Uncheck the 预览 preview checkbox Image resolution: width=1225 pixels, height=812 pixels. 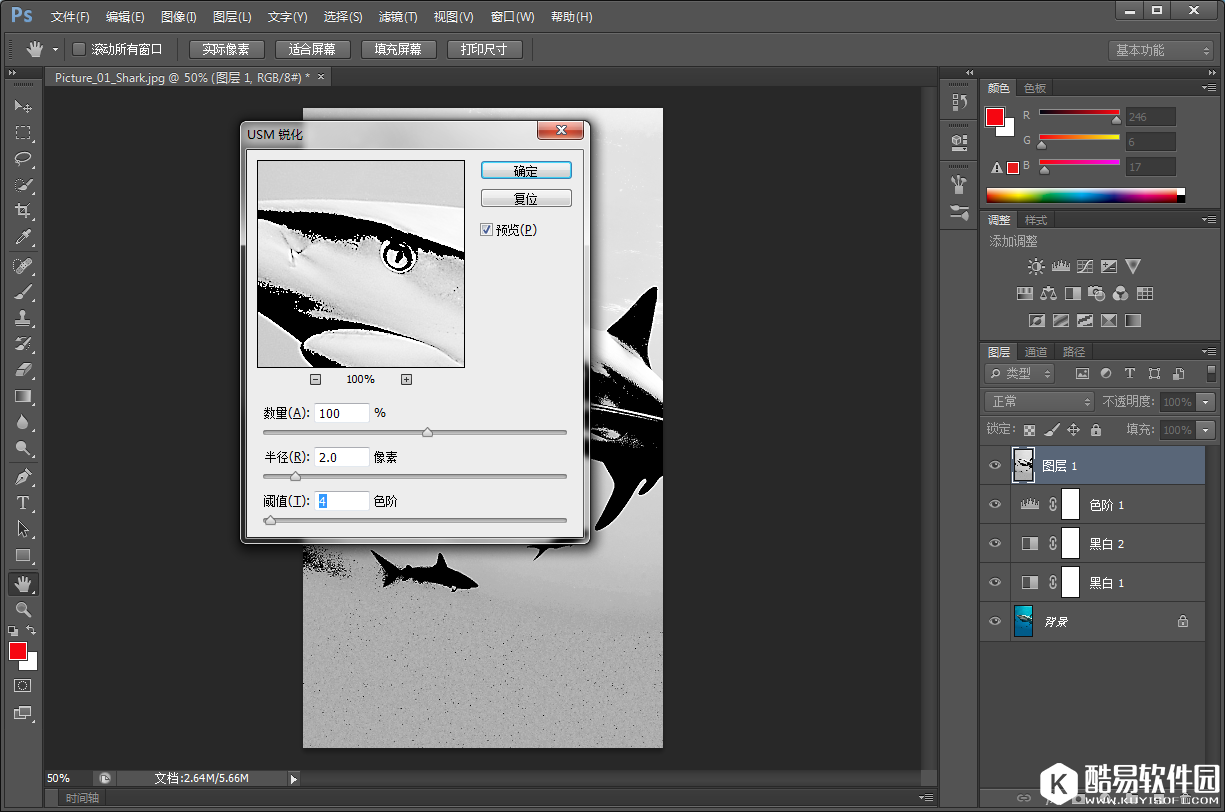point(487,230)
